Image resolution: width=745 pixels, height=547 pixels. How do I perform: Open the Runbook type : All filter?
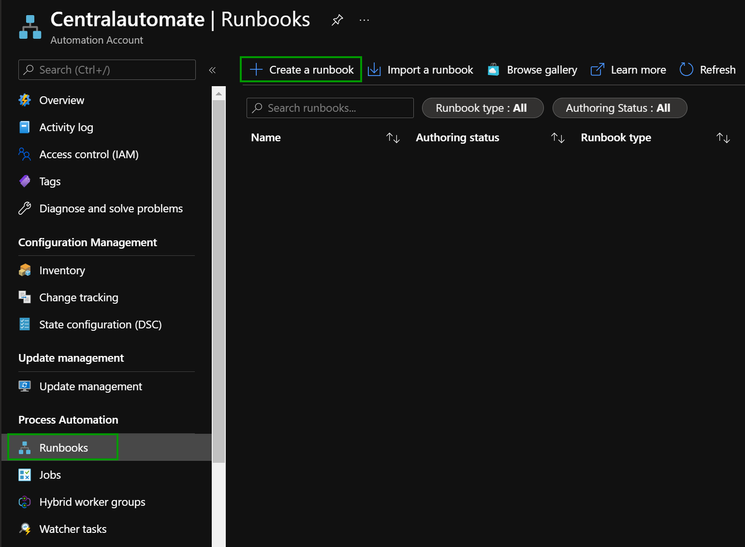(x=483, y=108)
